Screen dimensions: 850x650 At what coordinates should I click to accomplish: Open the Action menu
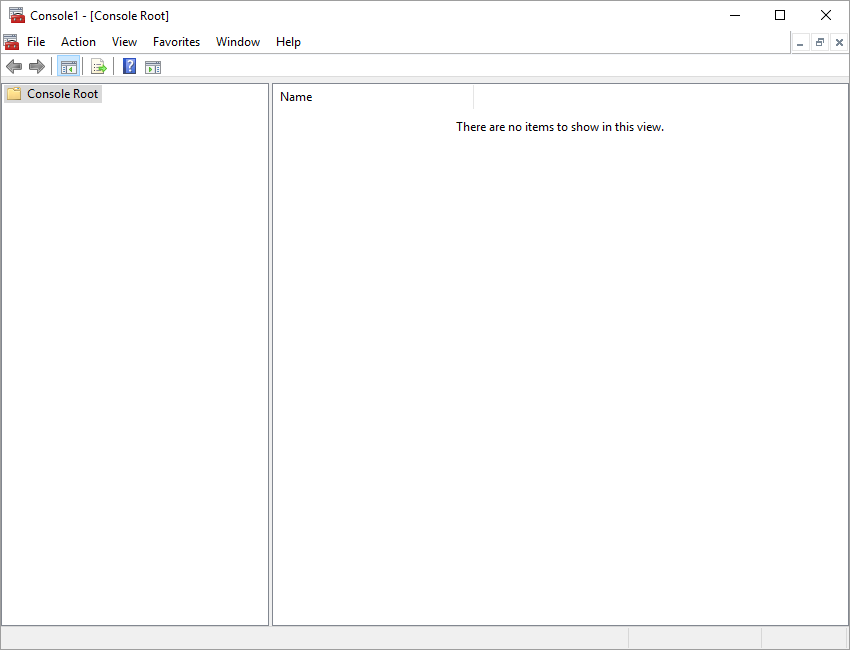tap(78, 42)
